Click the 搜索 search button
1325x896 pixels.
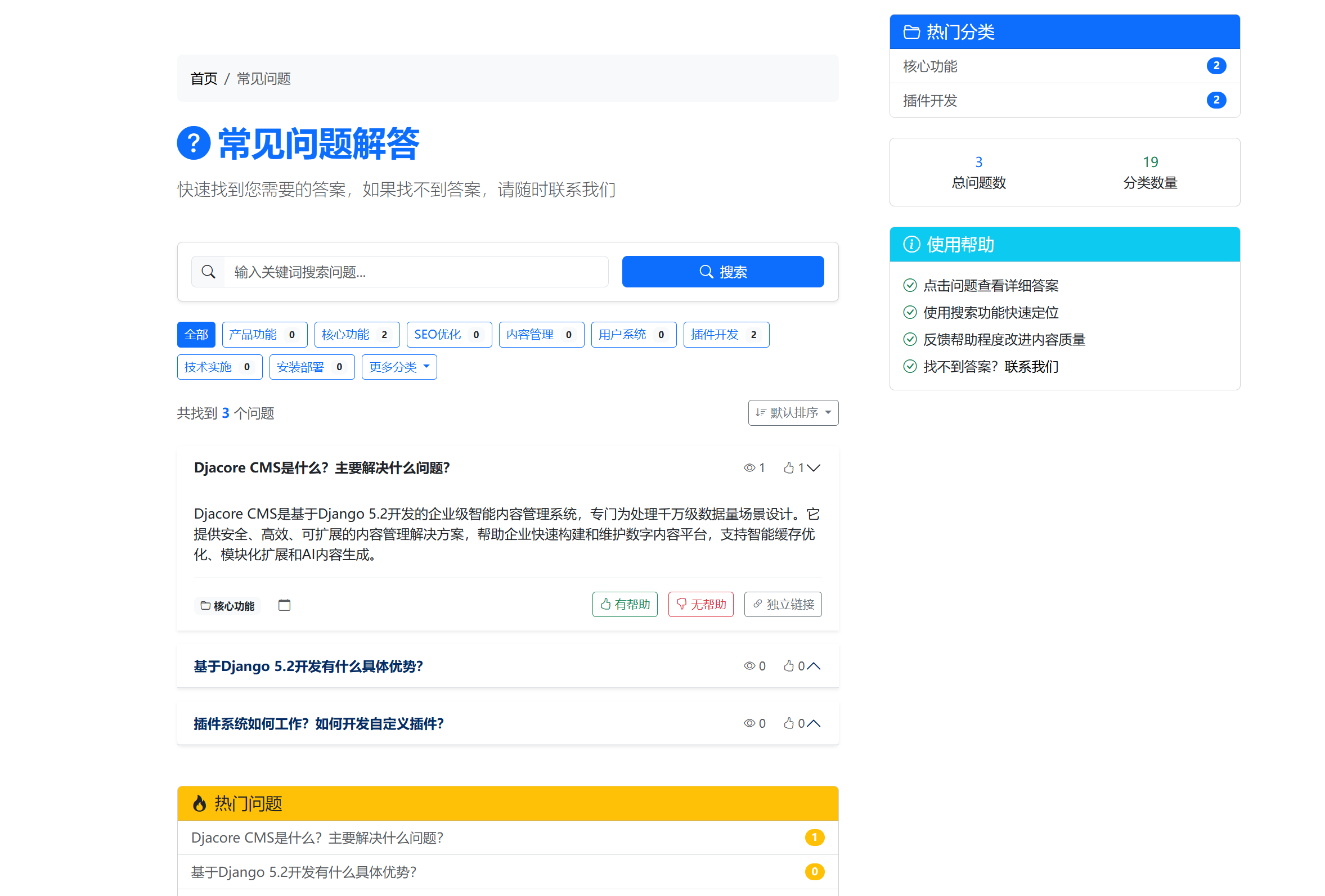(722, 272)
